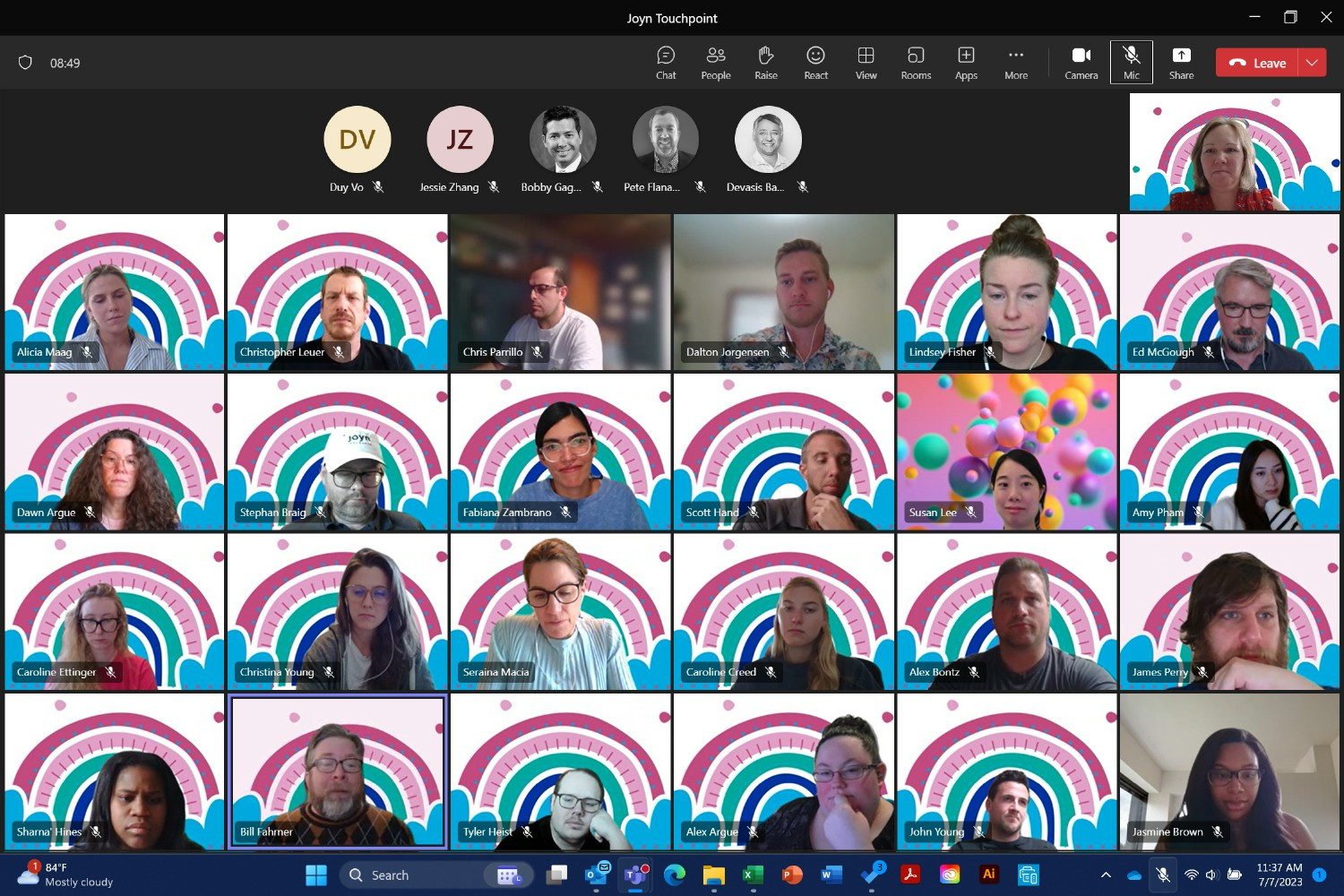Open Adobe Acrobat from the taskbar

click(x=910, y=874)
